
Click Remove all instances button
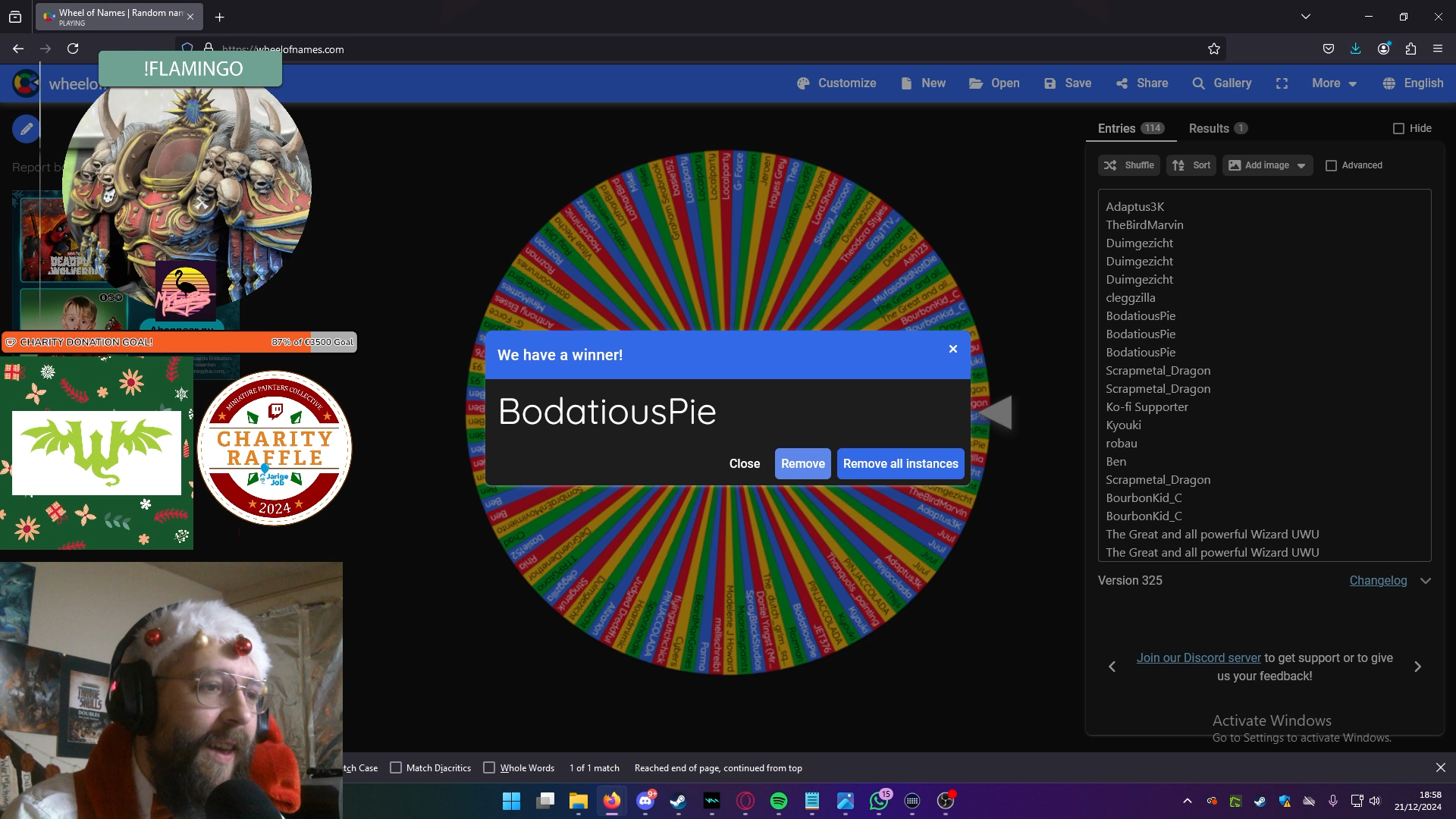point(900,464)
